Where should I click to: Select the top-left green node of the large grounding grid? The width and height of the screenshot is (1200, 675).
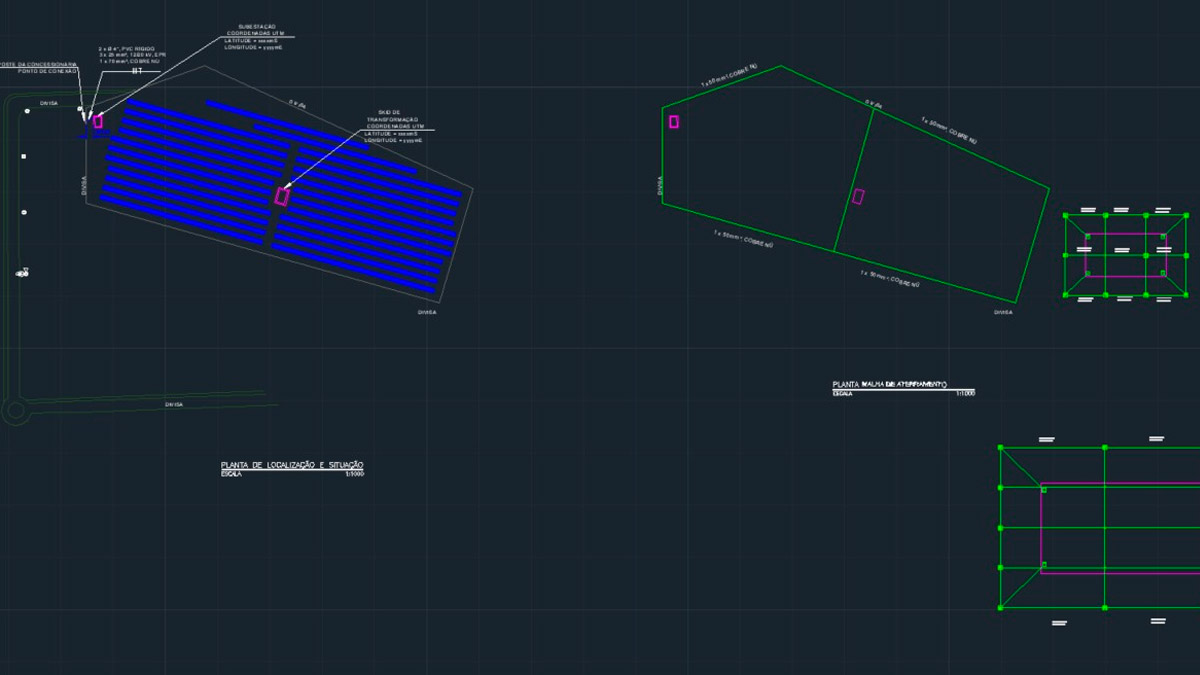pos(1001,448)
